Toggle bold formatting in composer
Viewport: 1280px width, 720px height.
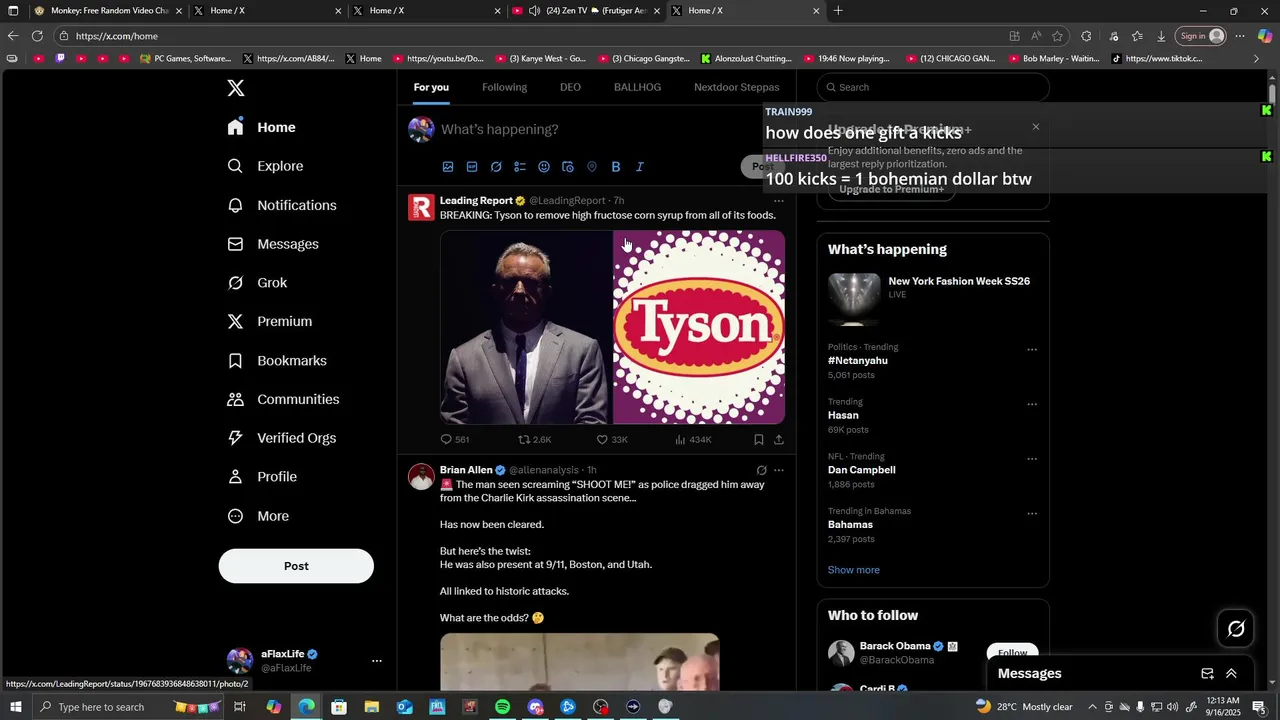pos(616,167)
